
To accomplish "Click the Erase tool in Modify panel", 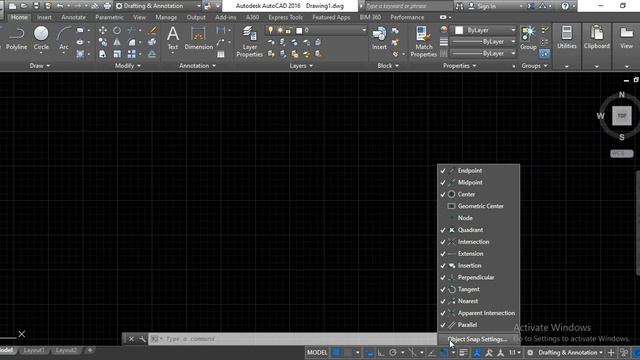I will [152, 31].
